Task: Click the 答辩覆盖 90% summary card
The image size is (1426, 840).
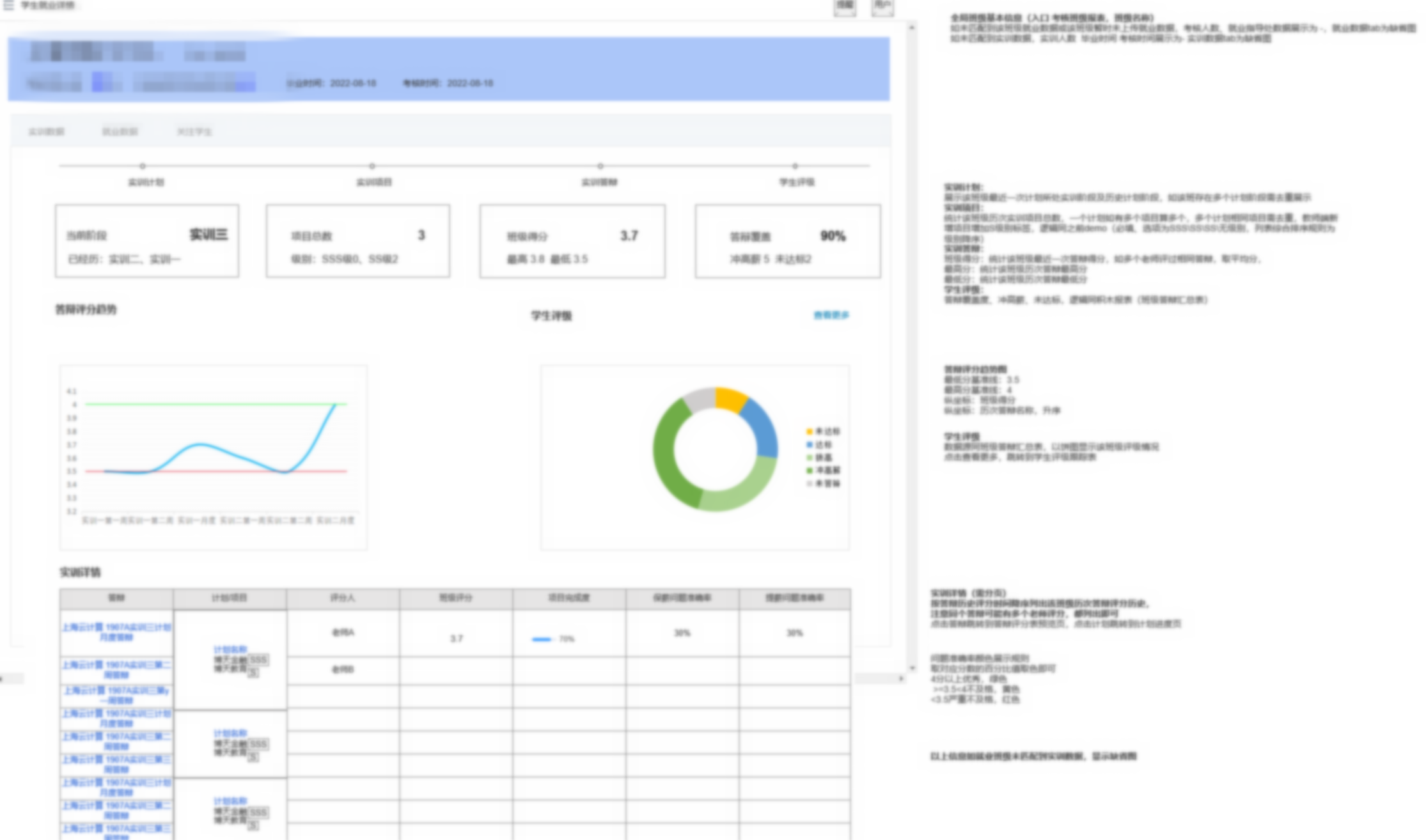Action: click(x=788, y=241)
